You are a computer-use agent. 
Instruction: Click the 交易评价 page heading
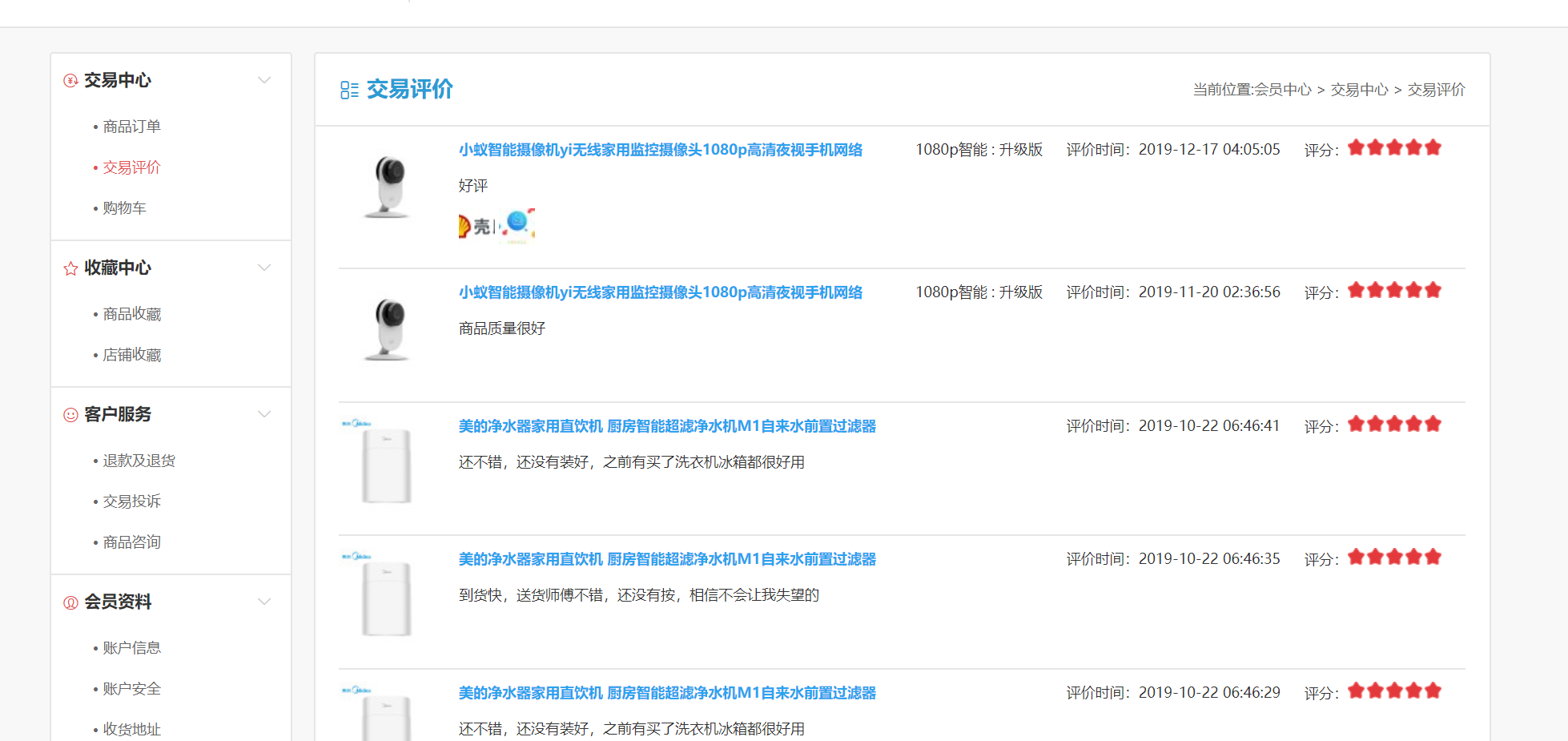coord(410,89)
